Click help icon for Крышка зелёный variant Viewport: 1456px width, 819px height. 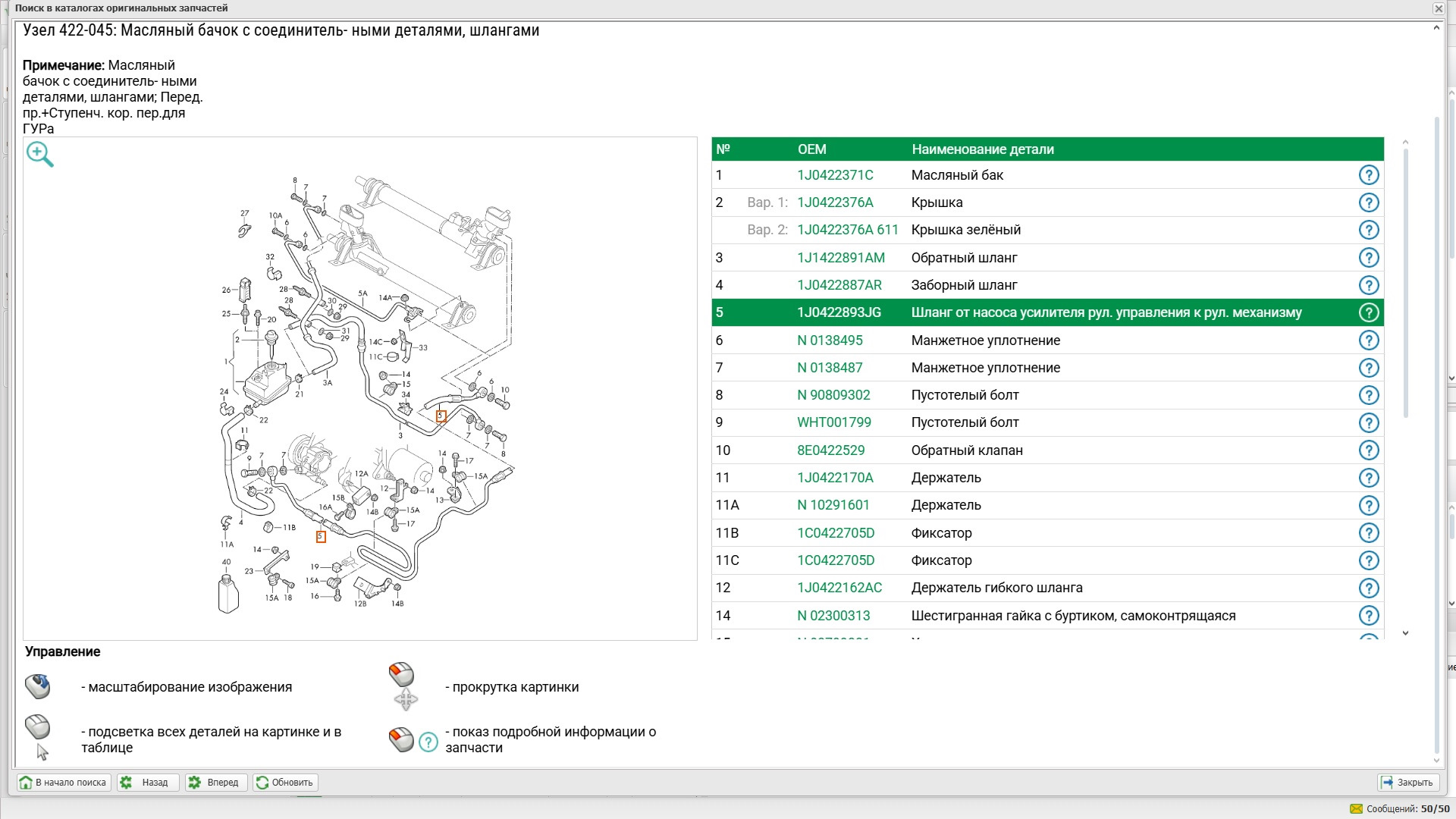pyautogui.click(x=1368, y=230)
